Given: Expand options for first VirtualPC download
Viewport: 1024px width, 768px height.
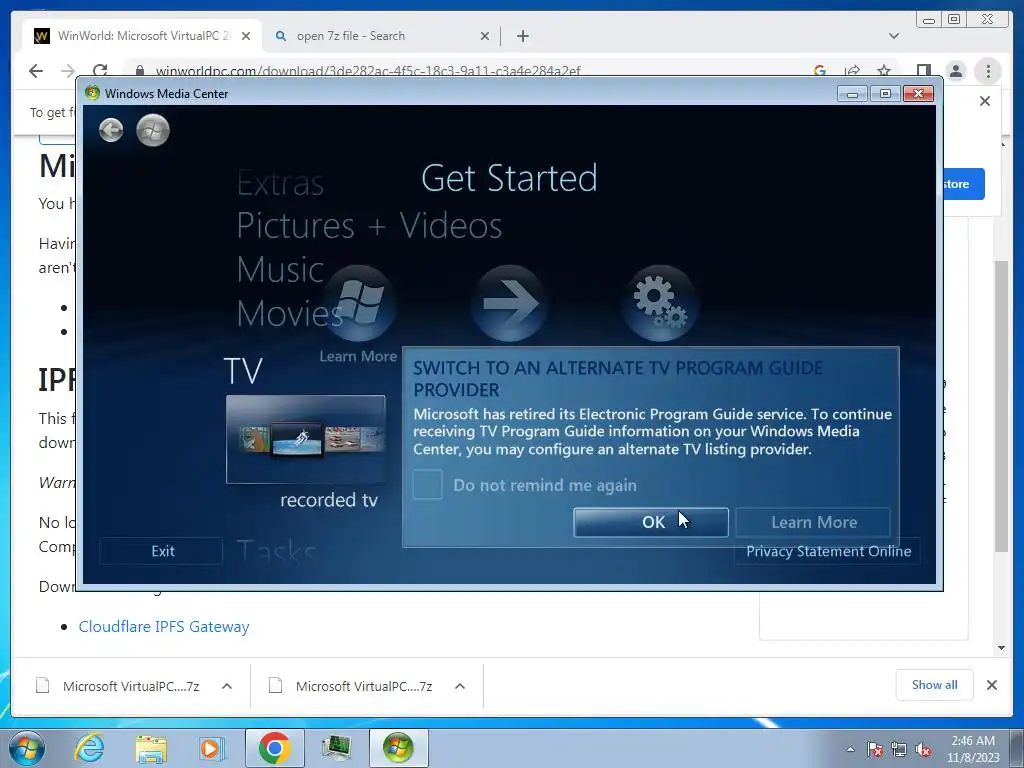Looking at the screenshot, I should [227, 686].
